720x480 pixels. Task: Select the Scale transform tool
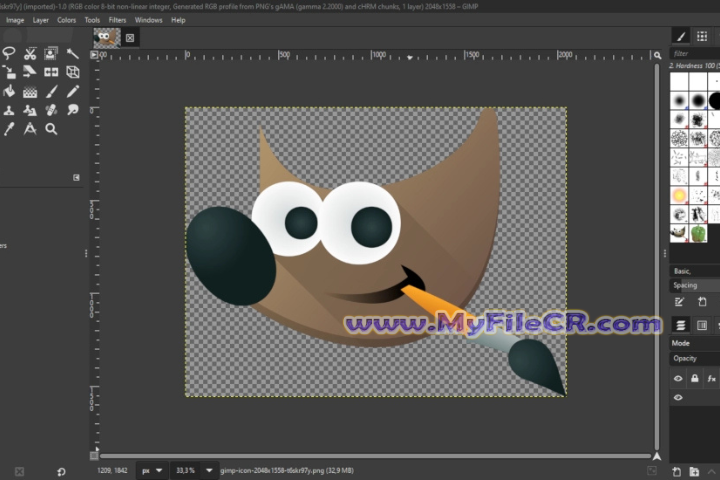pos(9,72)
